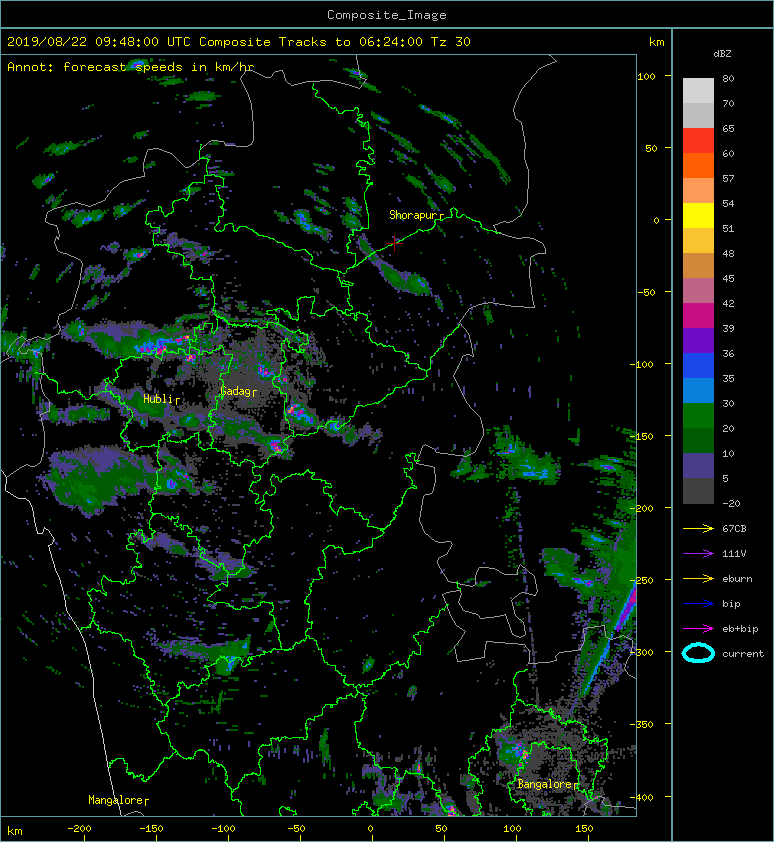Click the Hubli city label
Image resolution: width=774 pixels, height=842 pixels.
(x=161, y=399)
